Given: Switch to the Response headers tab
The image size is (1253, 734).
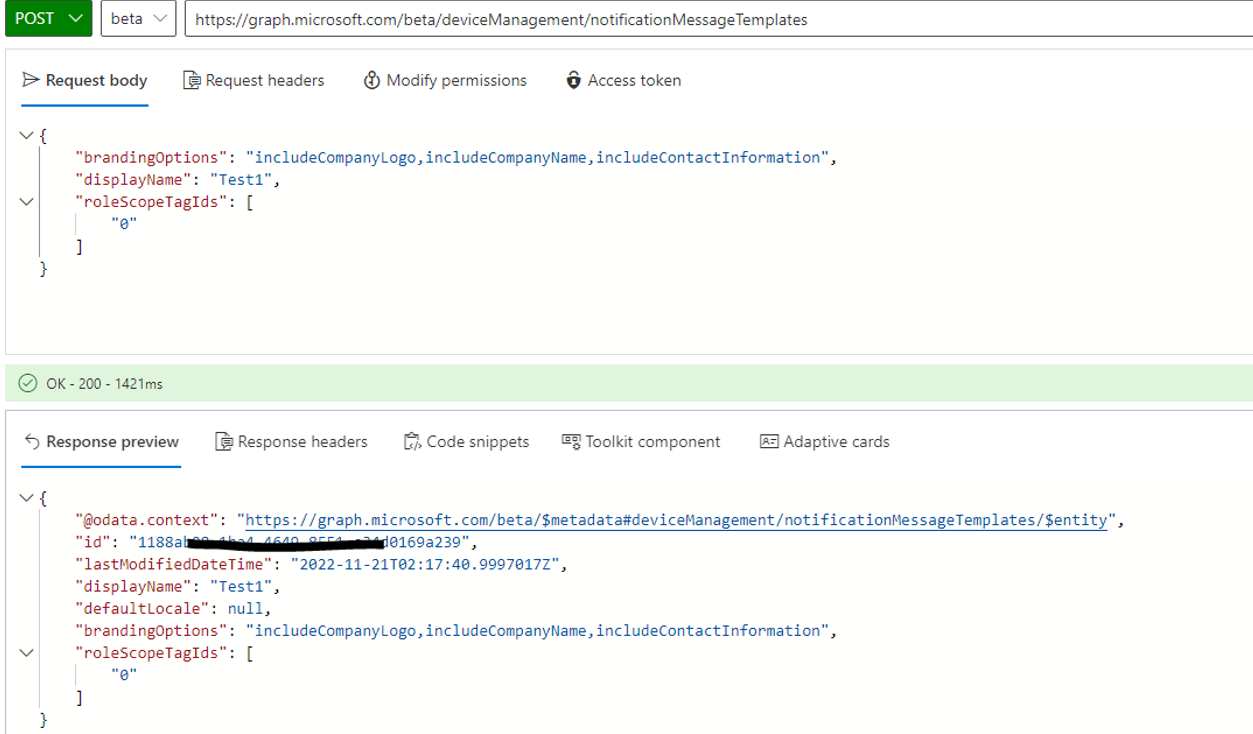Looking at the screenshot, I should point(291,441).
